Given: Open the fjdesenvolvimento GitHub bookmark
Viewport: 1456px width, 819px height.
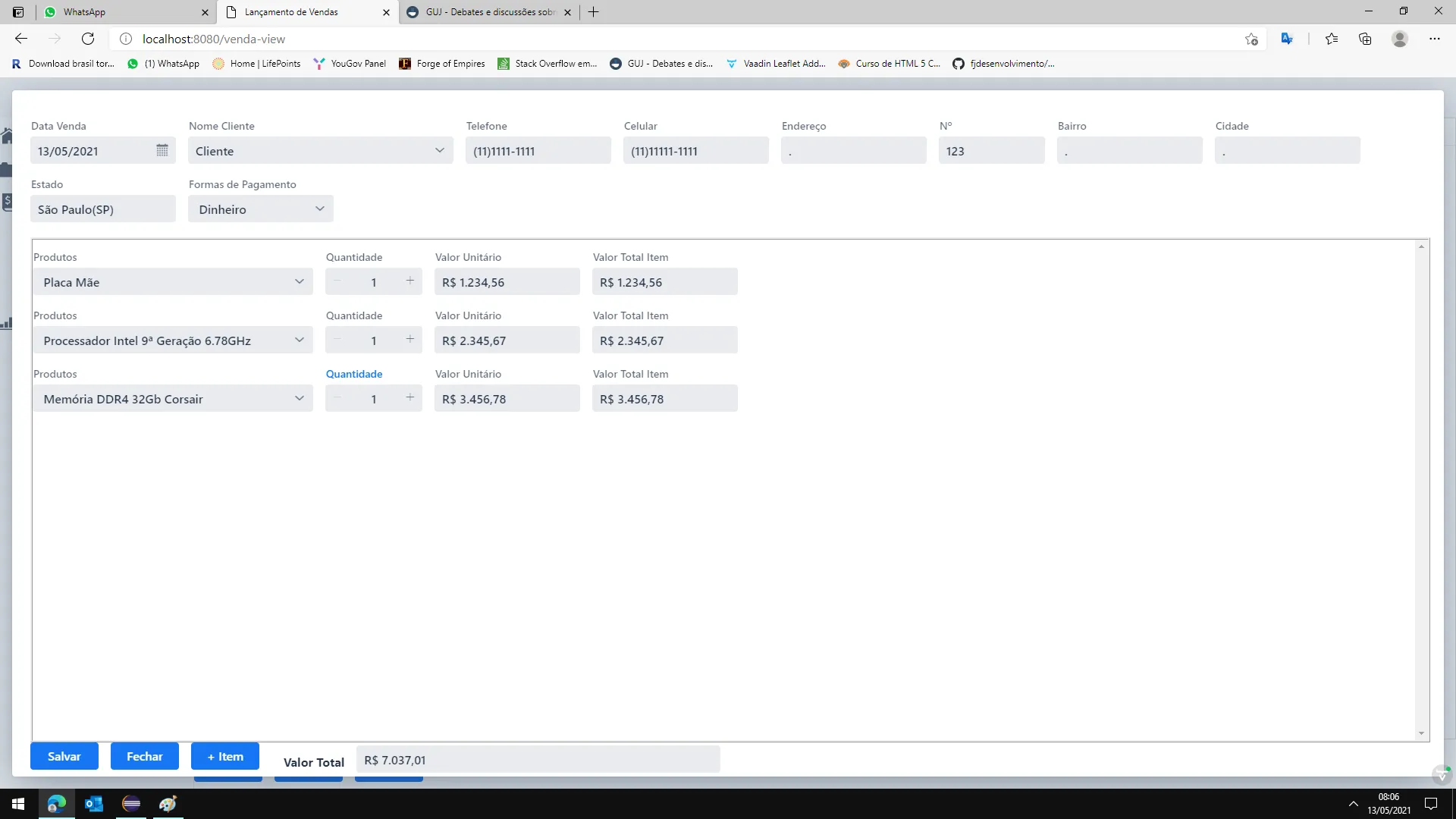Looking at the screenshot, I should pyautogui.click(x=1003, y=64).
